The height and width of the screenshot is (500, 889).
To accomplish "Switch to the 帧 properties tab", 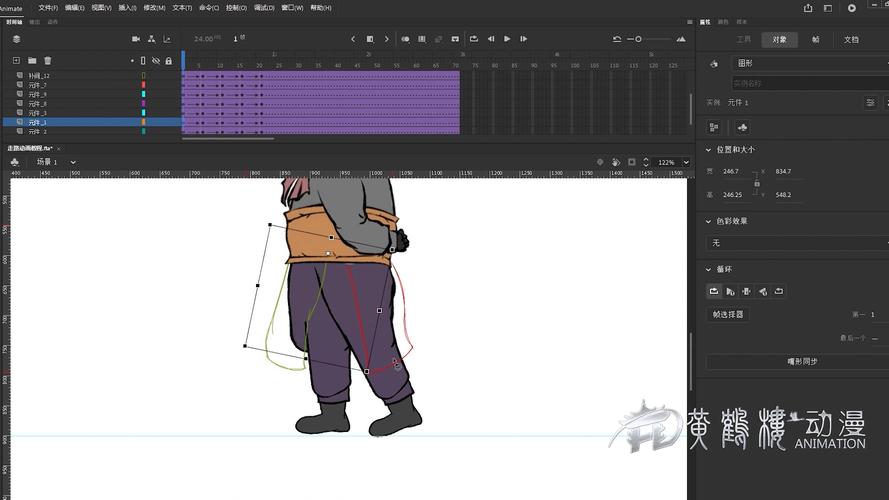I will pos(815,40).
